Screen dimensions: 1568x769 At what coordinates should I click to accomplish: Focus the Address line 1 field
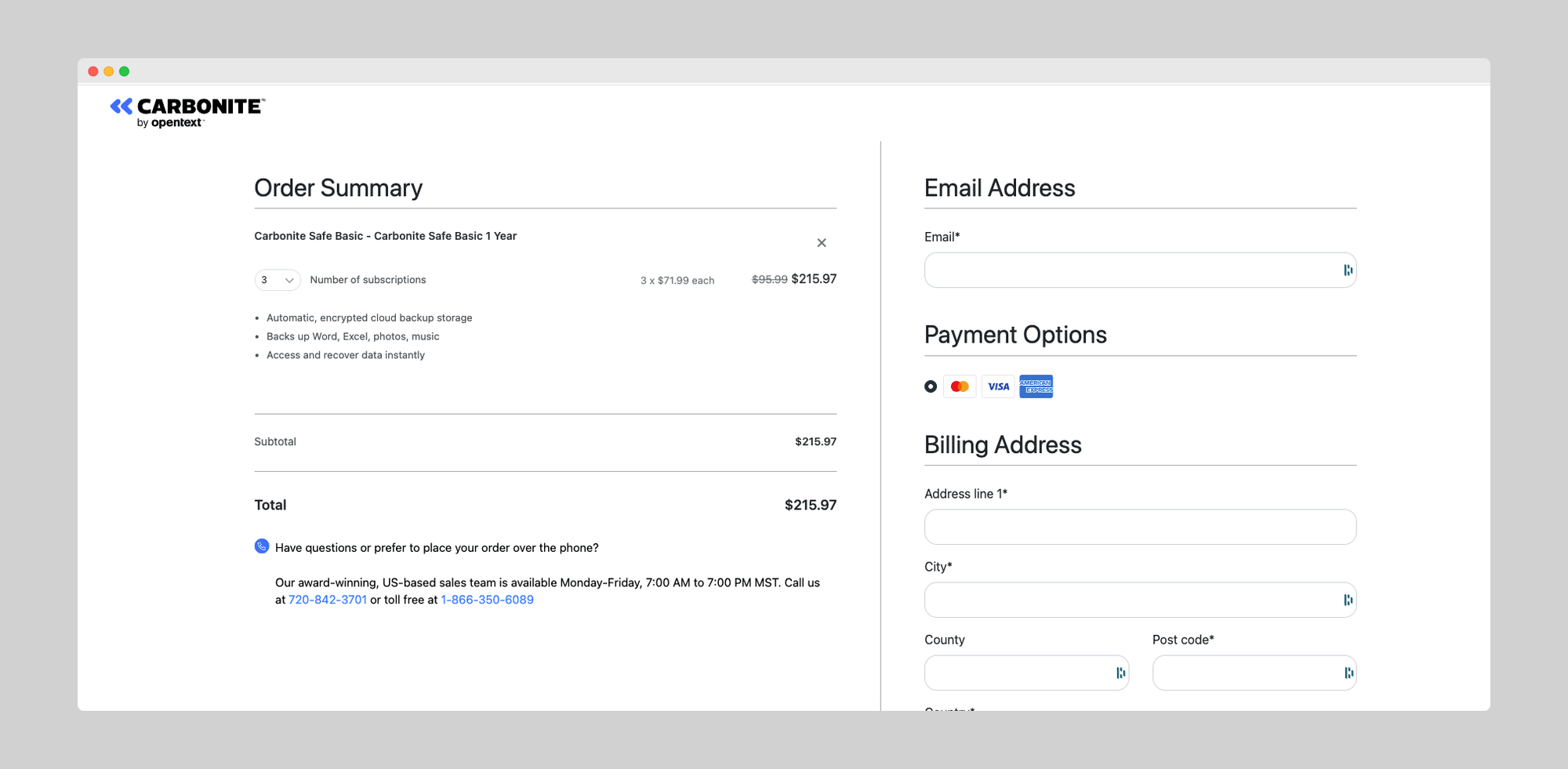coord(1140,527)
